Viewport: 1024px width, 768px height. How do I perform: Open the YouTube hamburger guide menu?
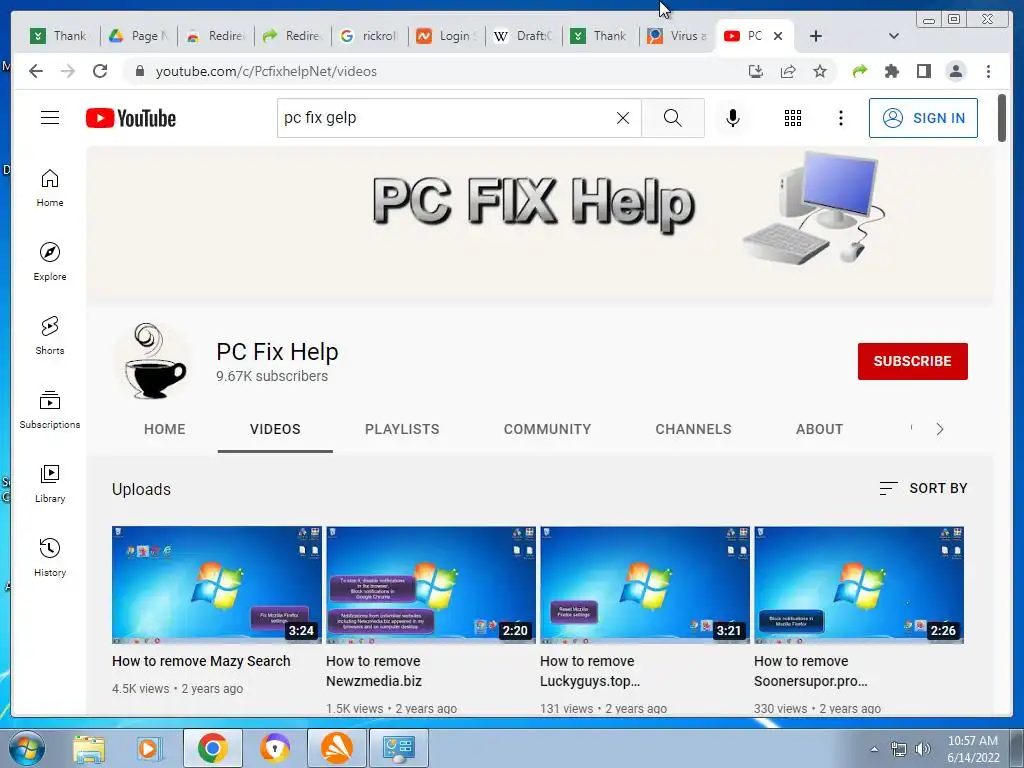tap(50, 118)
